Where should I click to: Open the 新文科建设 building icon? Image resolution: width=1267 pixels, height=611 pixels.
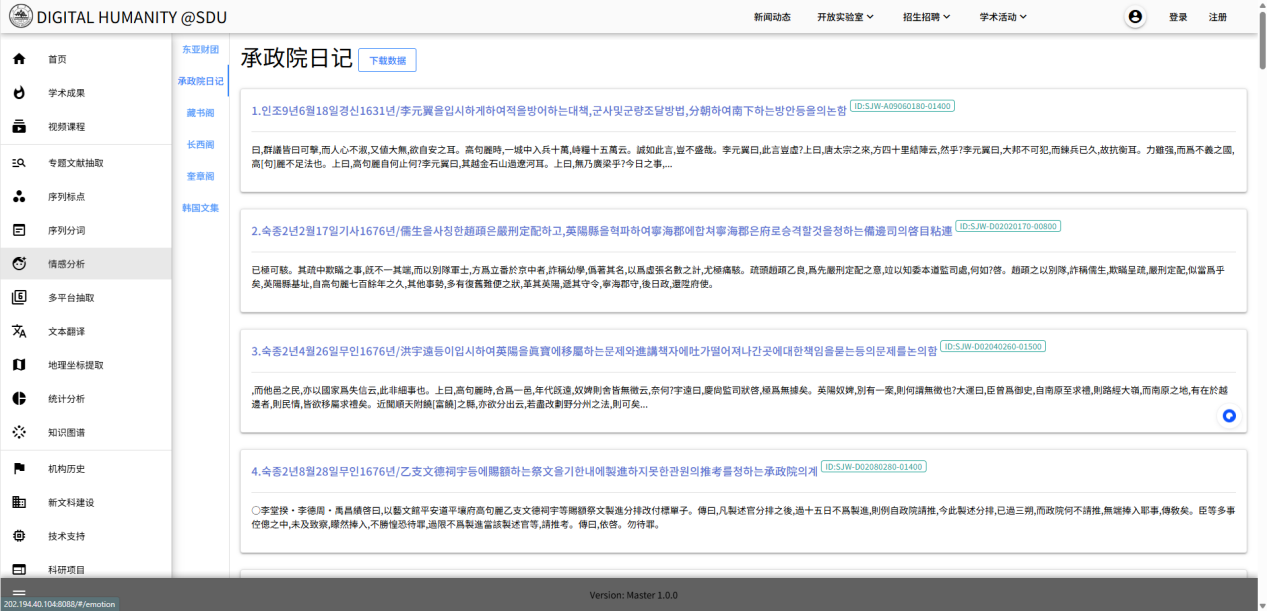pyautogui.click(x=19, y=502)
